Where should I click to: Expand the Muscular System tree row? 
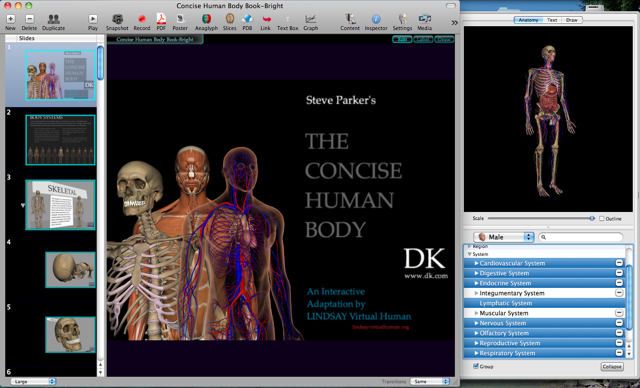pos(476,313)
